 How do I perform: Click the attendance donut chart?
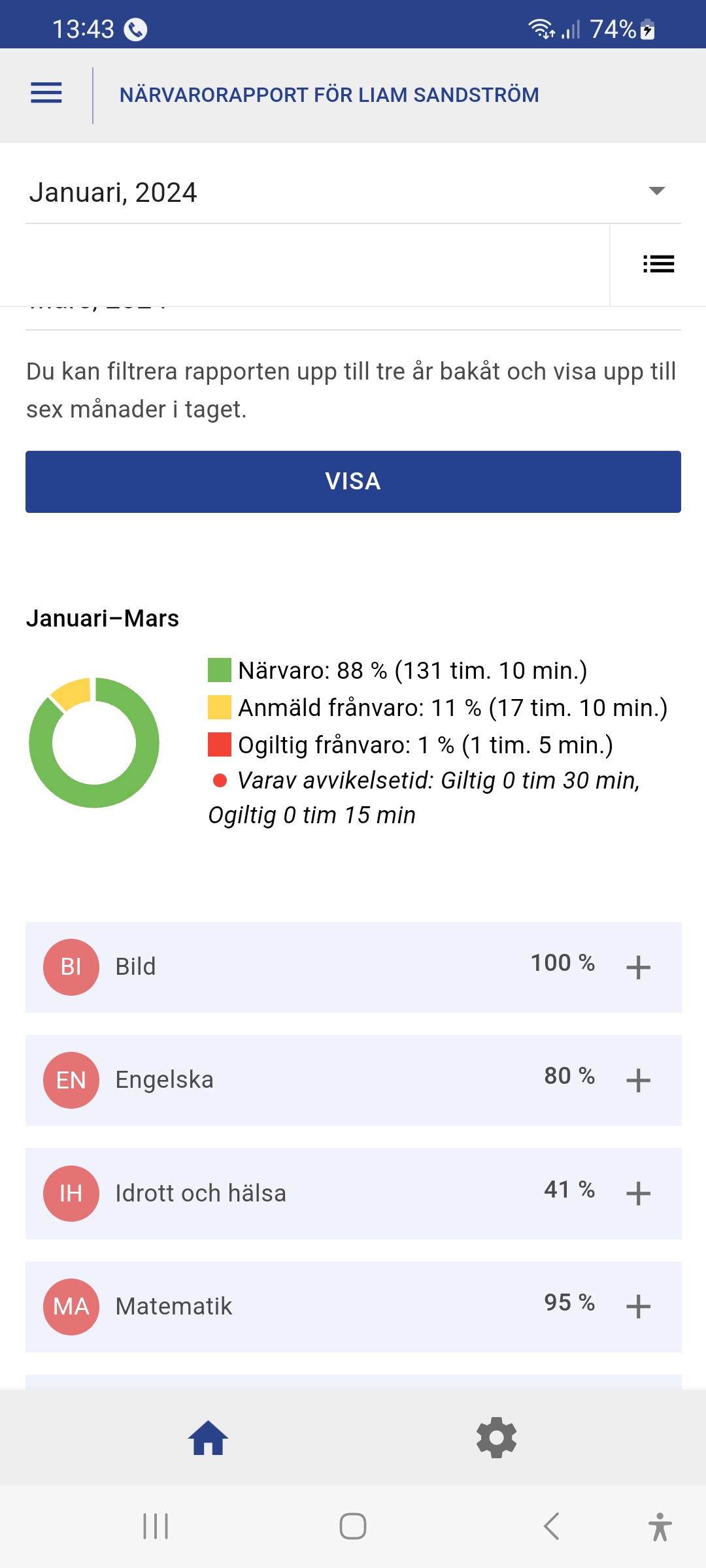pyautogui.click(x=94, y=743)
